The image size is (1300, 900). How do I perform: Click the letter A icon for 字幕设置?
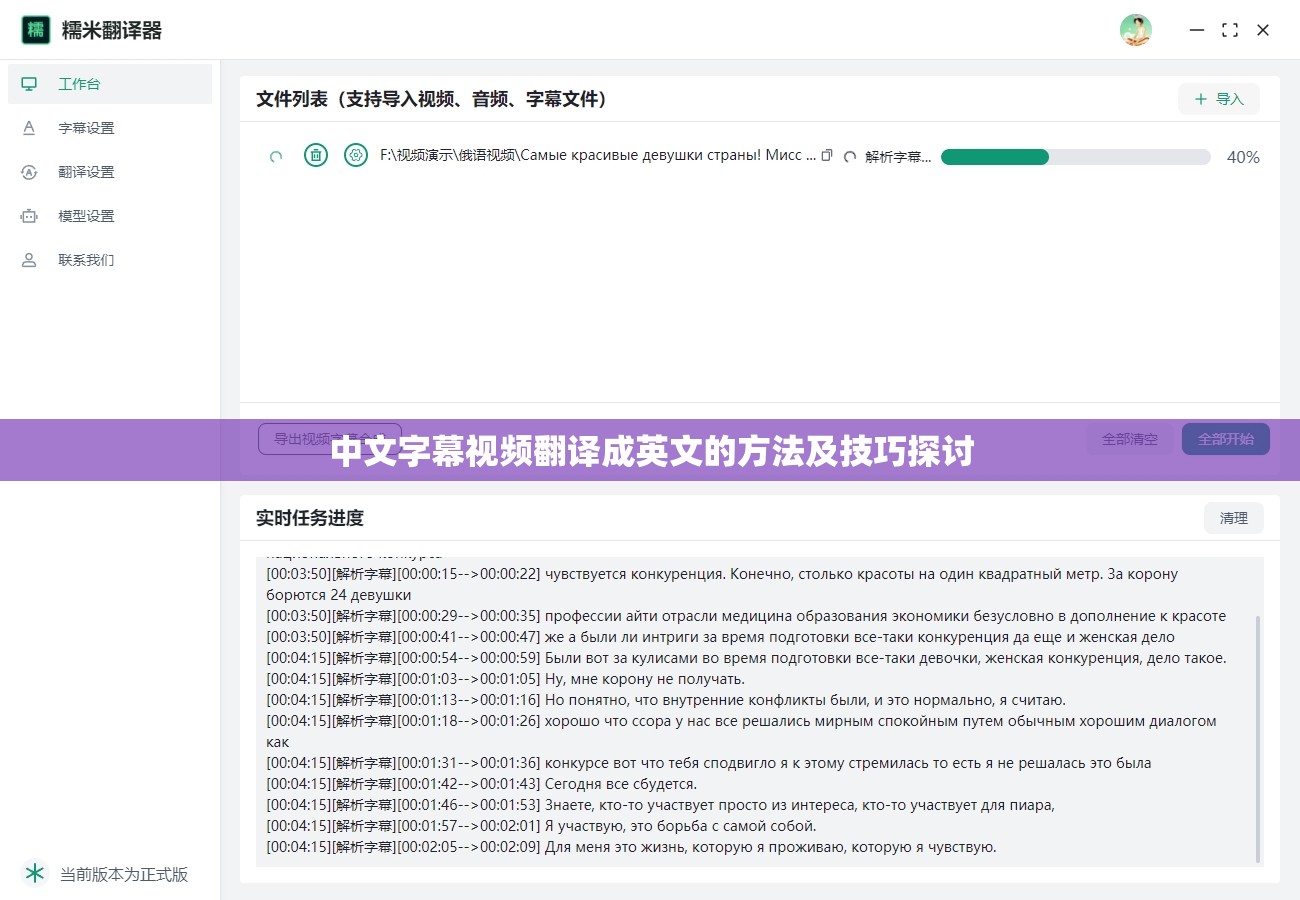pos(29,128)
